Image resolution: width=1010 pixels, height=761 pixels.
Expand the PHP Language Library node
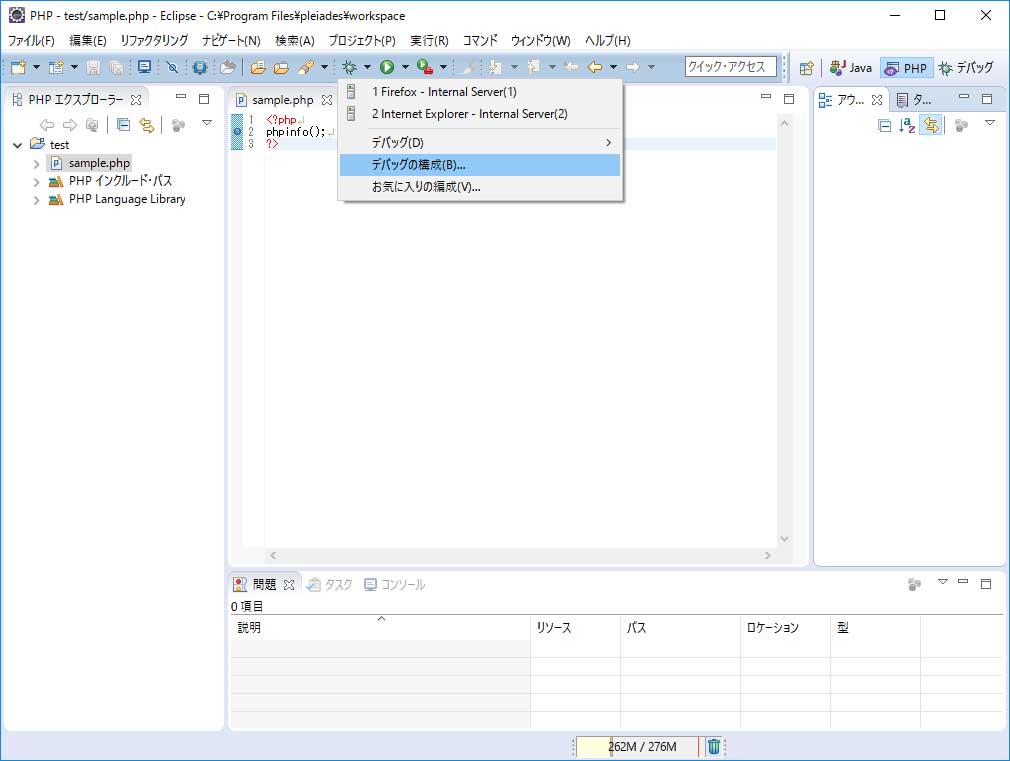(x=37, y=199)
